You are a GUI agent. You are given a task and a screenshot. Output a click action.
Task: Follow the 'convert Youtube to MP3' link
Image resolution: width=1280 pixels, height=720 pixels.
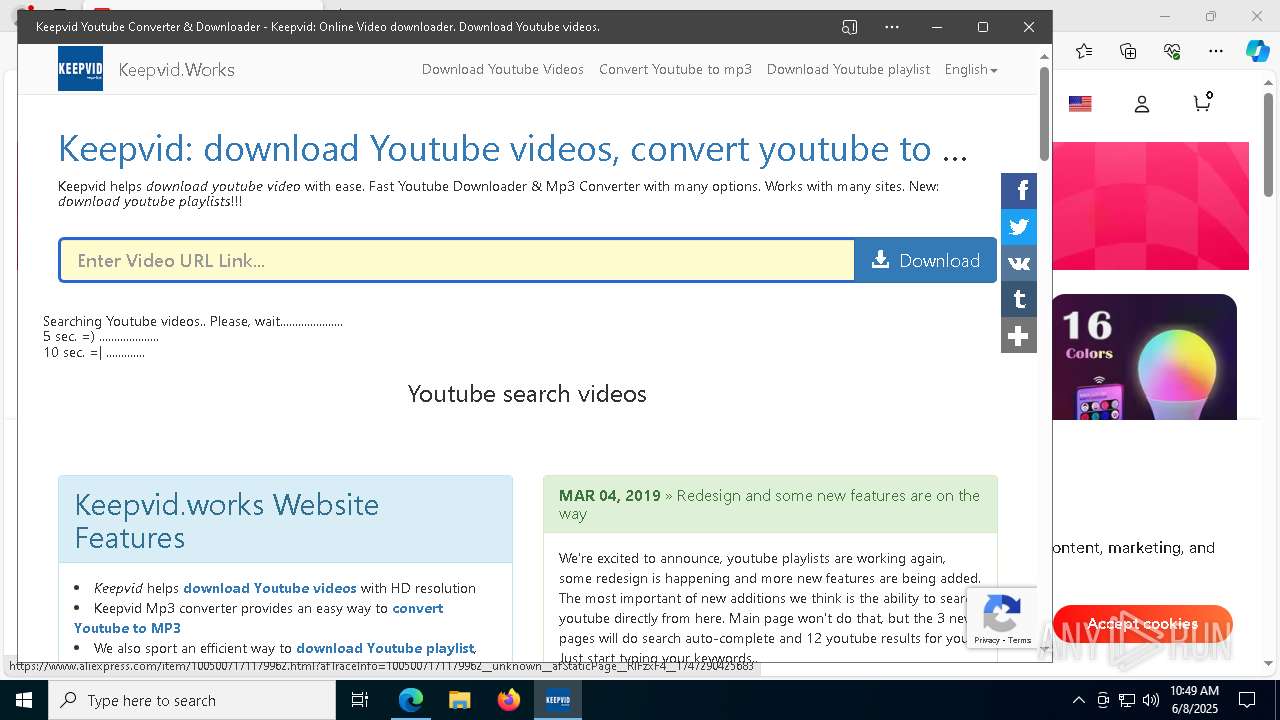[x=258, y=618]
